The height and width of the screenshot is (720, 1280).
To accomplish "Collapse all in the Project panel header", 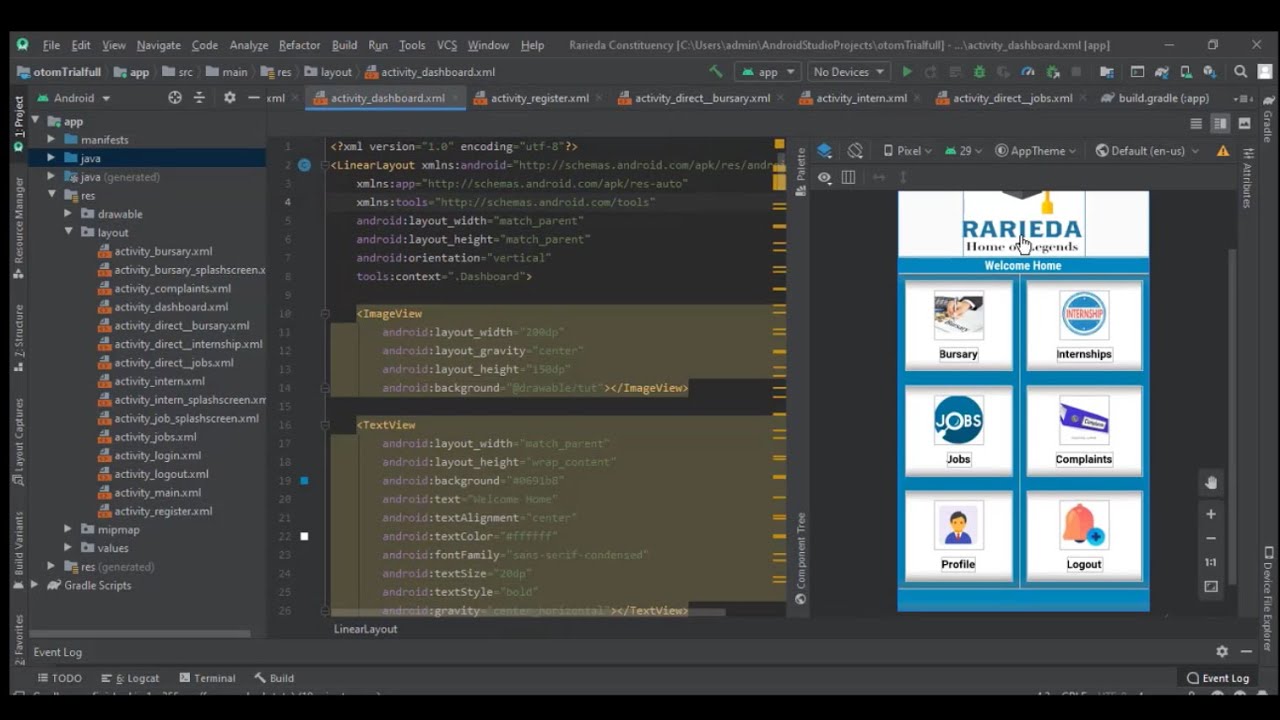I will point(199,98).
